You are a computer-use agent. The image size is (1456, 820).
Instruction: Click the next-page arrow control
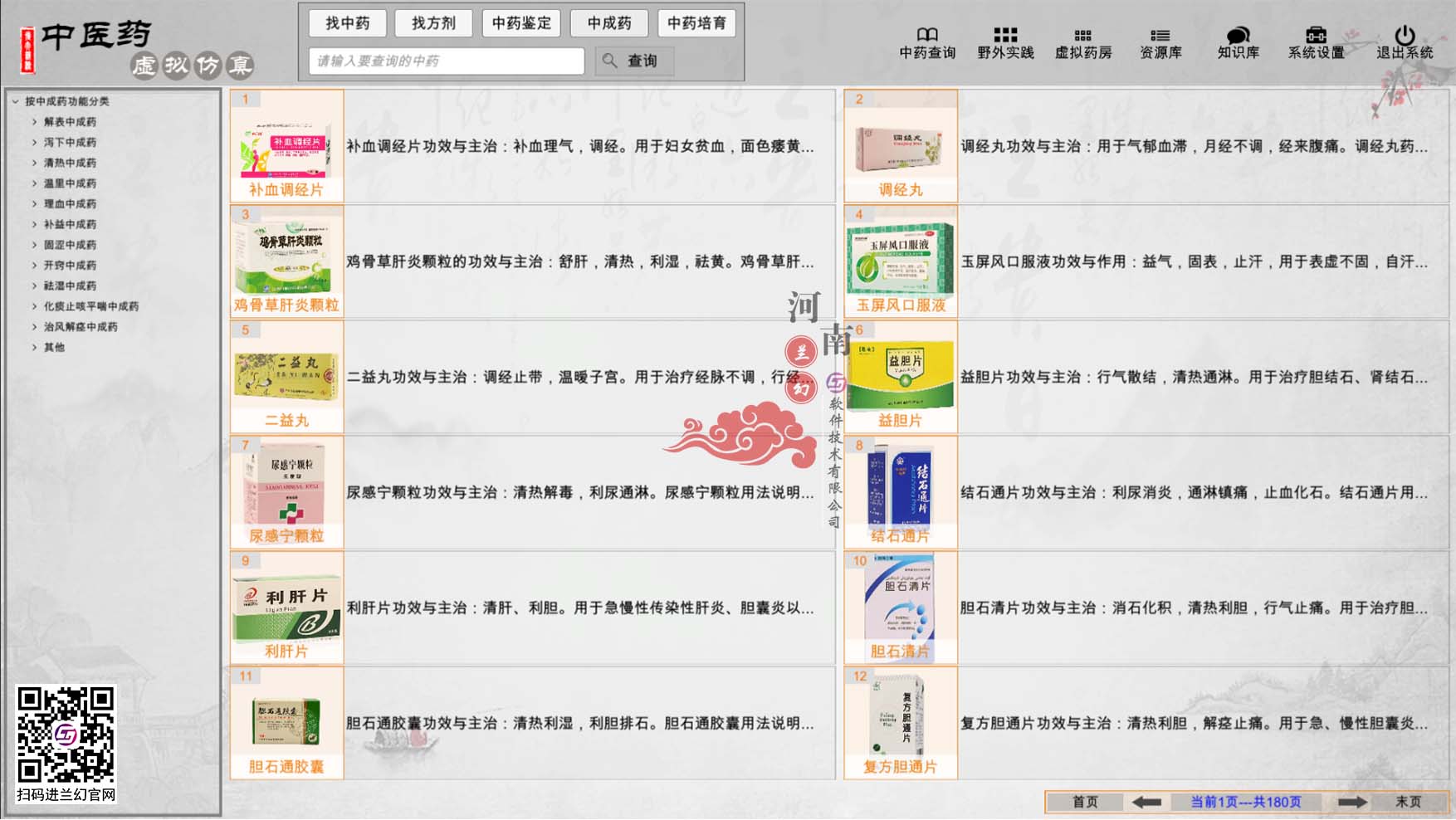[1351, 802]
